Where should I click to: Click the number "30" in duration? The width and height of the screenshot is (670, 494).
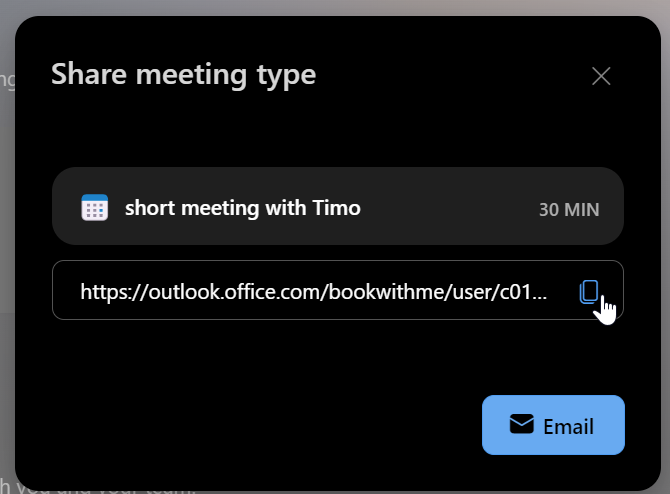coord(549,209)
